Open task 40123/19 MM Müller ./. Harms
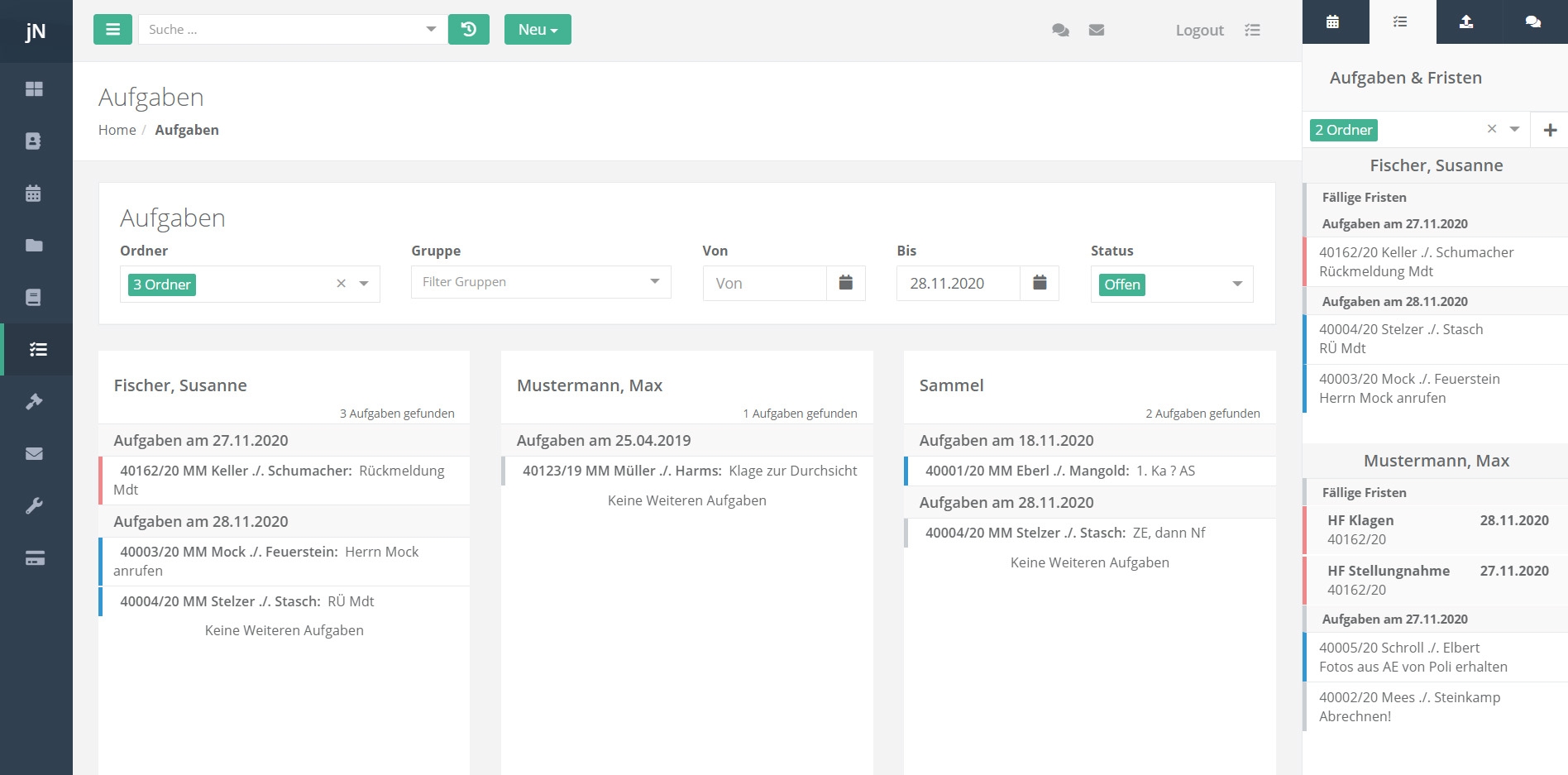Viewport: 1568px width, 775px height. [x=687, y=471]
